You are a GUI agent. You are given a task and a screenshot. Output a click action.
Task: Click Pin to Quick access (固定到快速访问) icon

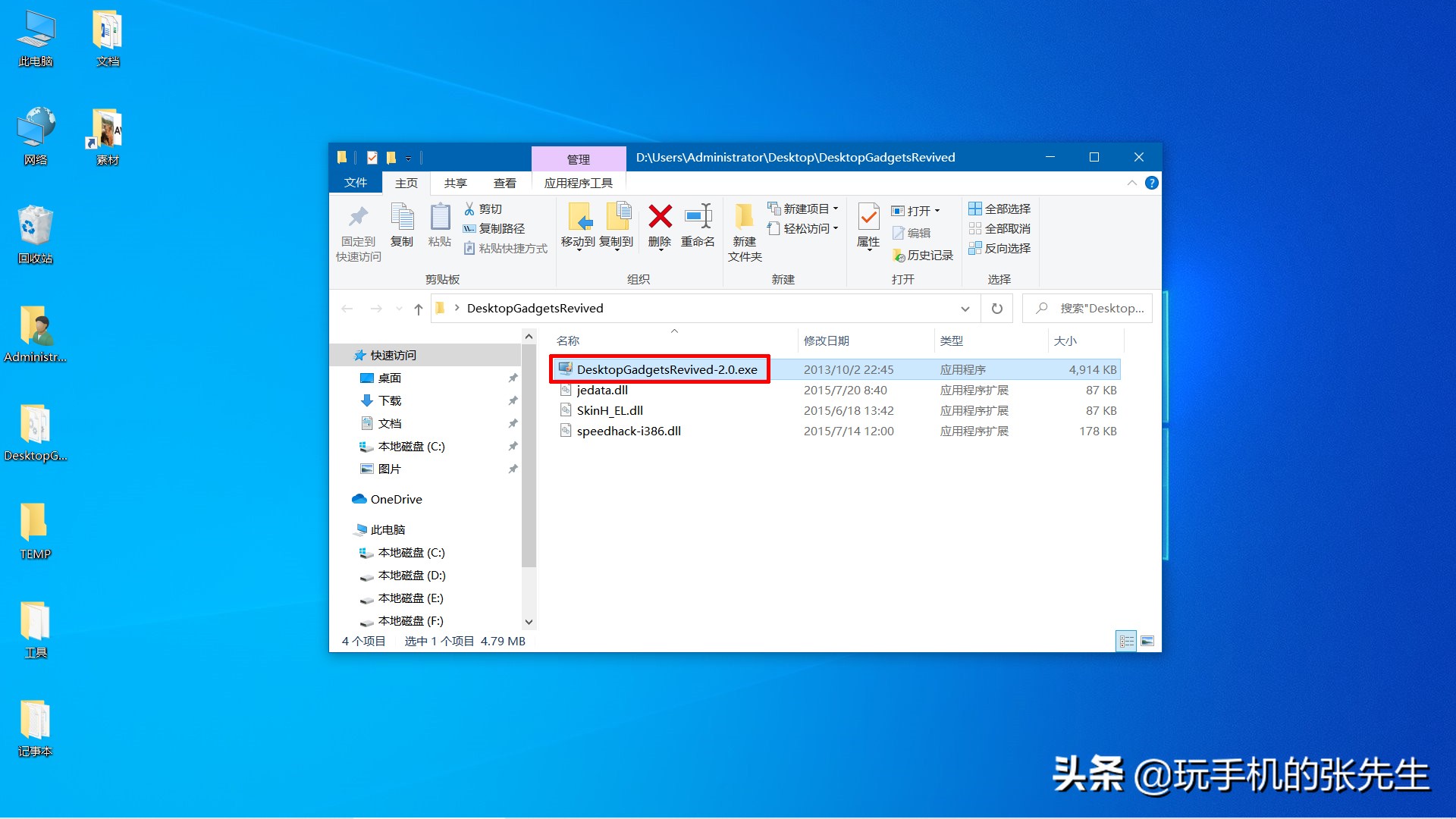click(359, 218)
